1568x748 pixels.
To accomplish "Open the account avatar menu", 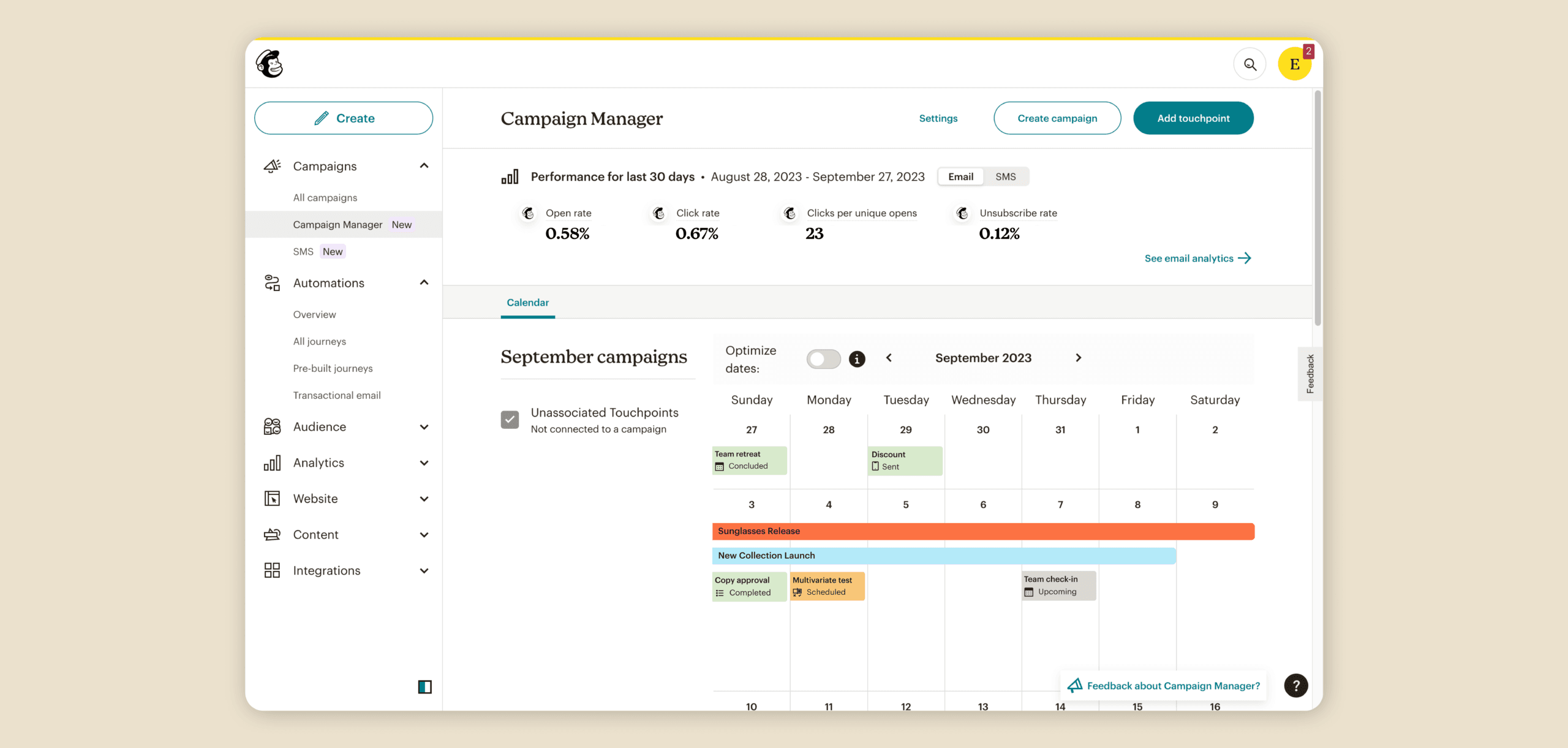I will pos(1294,64).
